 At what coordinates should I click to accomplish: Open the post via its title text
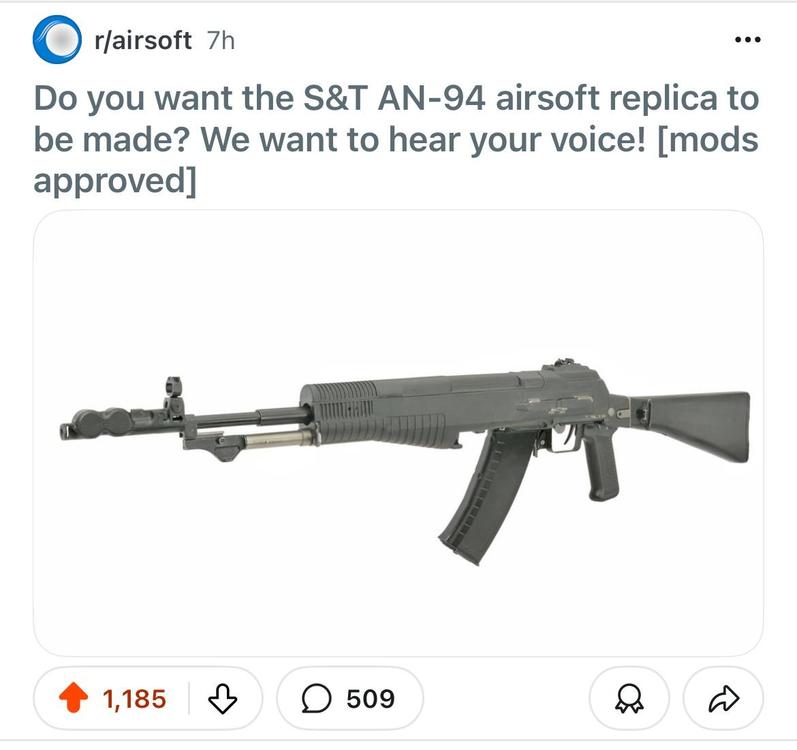tap(396, 139)
